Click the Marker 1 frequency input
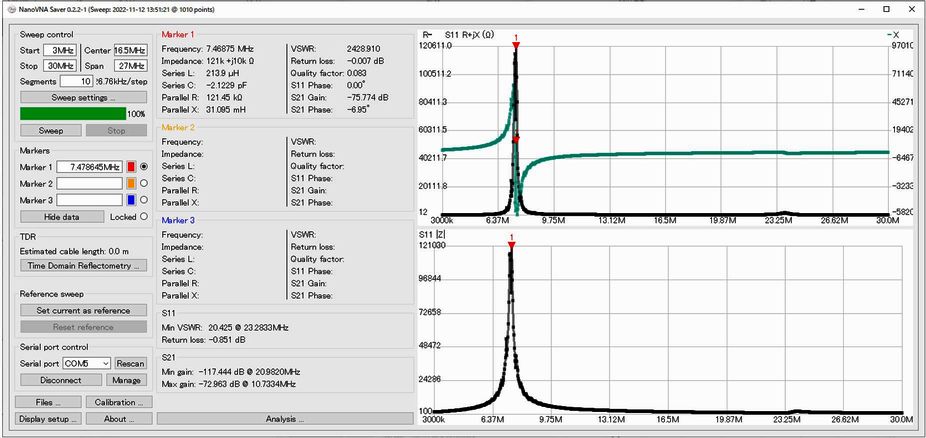 pos(89,167)
